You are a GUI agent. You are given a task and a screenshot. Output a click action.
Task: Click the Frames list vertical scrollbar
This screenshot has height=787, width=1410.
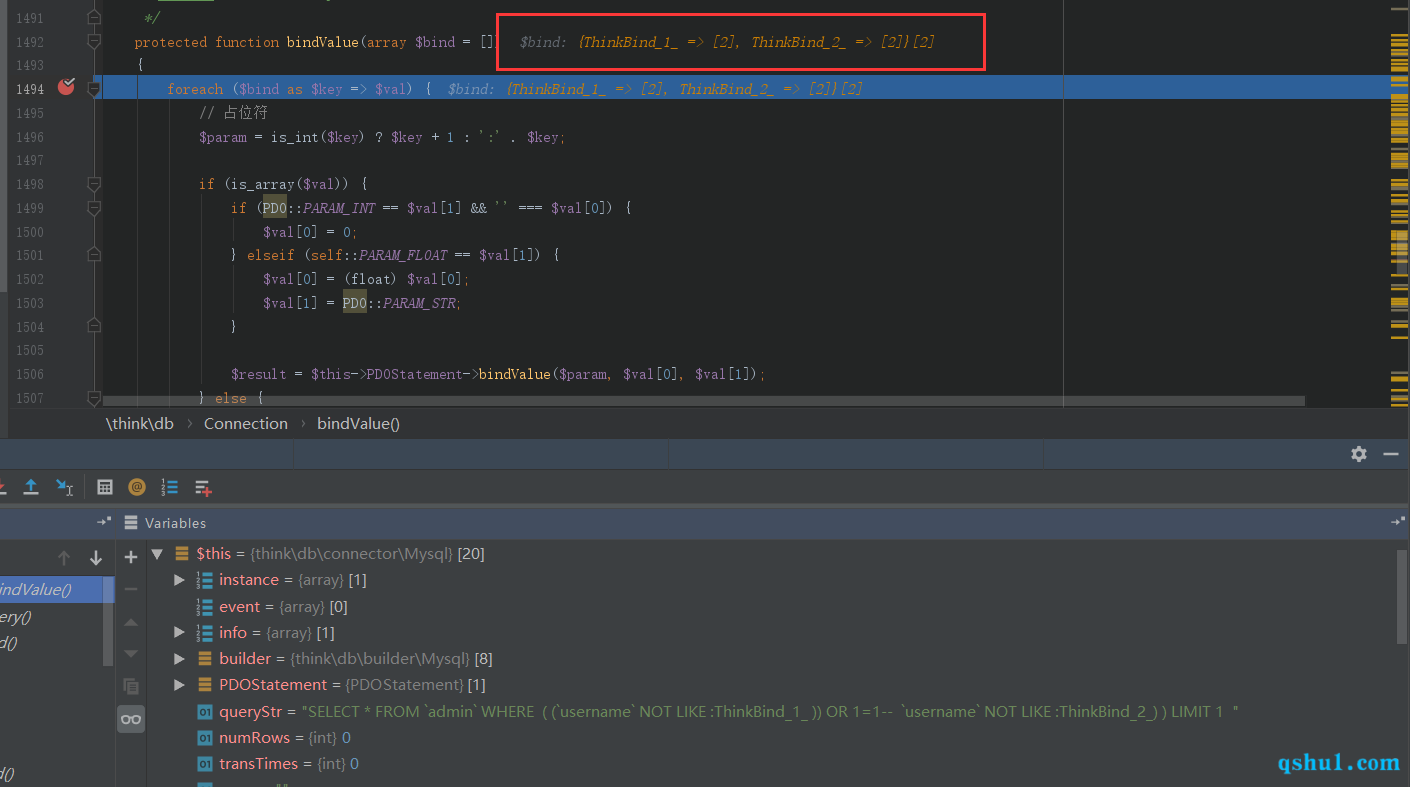(108, 620)
